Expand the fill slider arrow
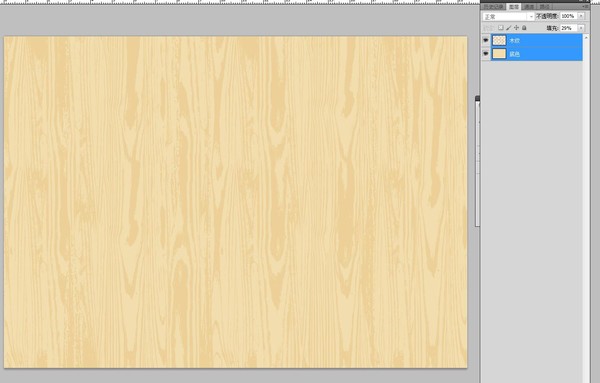 point(581,28)
